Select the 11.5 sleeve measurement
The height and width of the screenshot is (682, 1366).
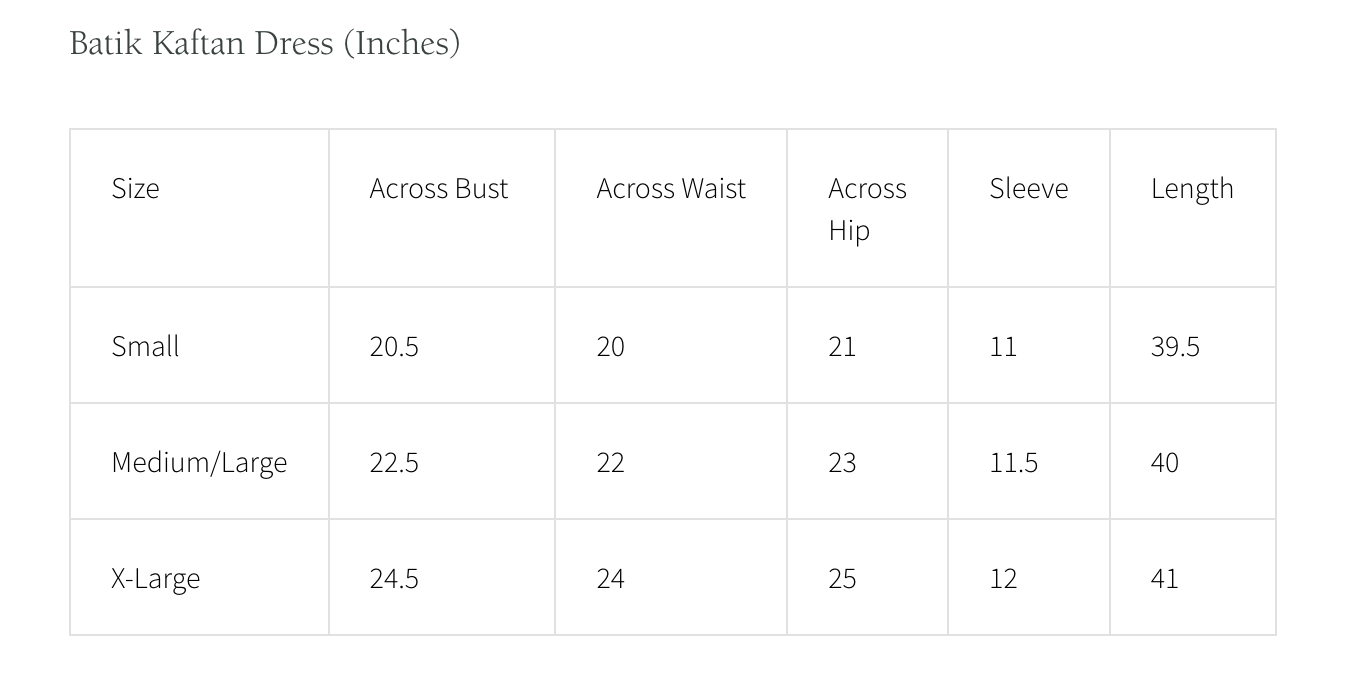coord(1013,462)
